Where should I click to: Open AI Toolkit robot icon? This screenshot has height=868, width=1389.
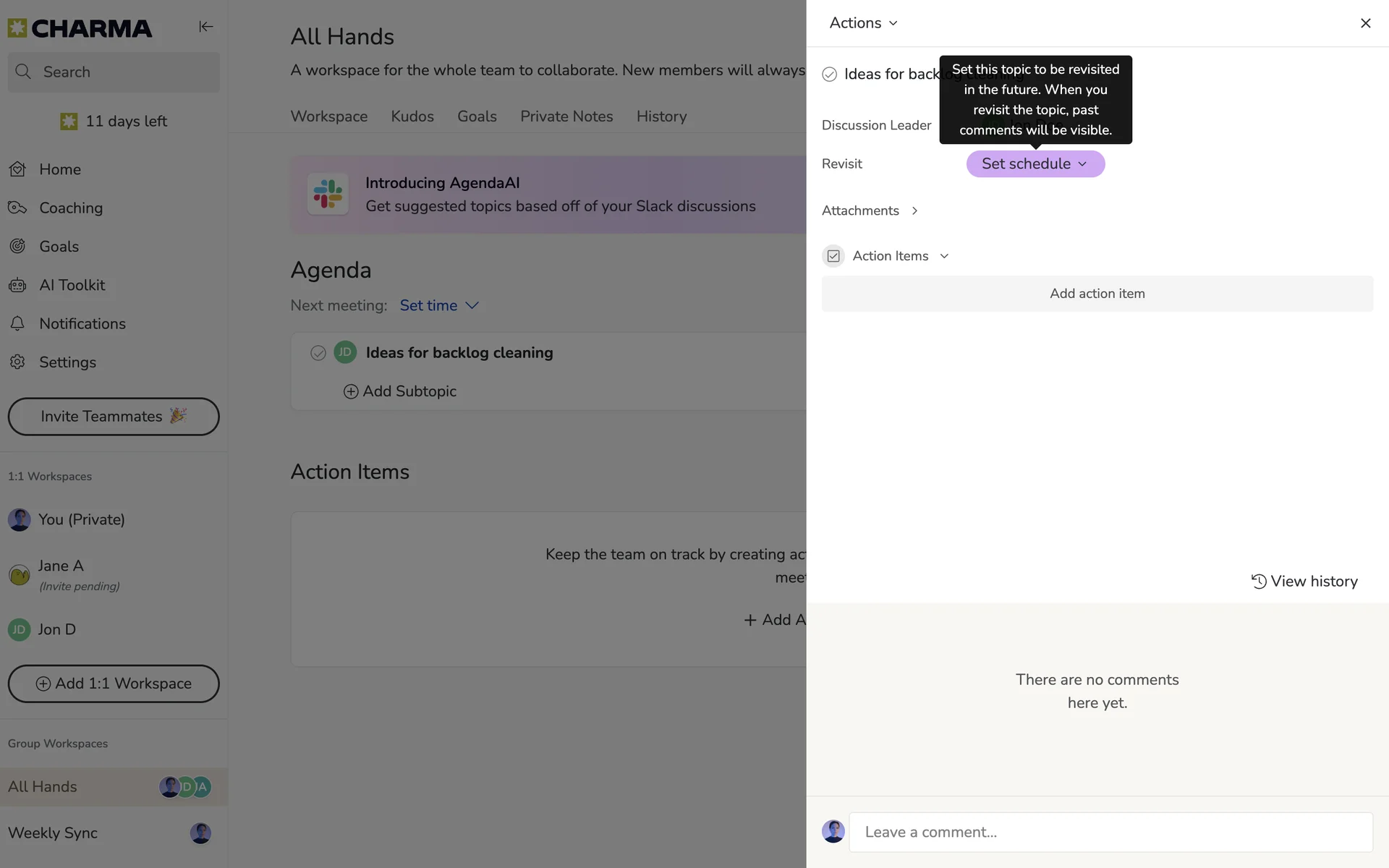17,285
